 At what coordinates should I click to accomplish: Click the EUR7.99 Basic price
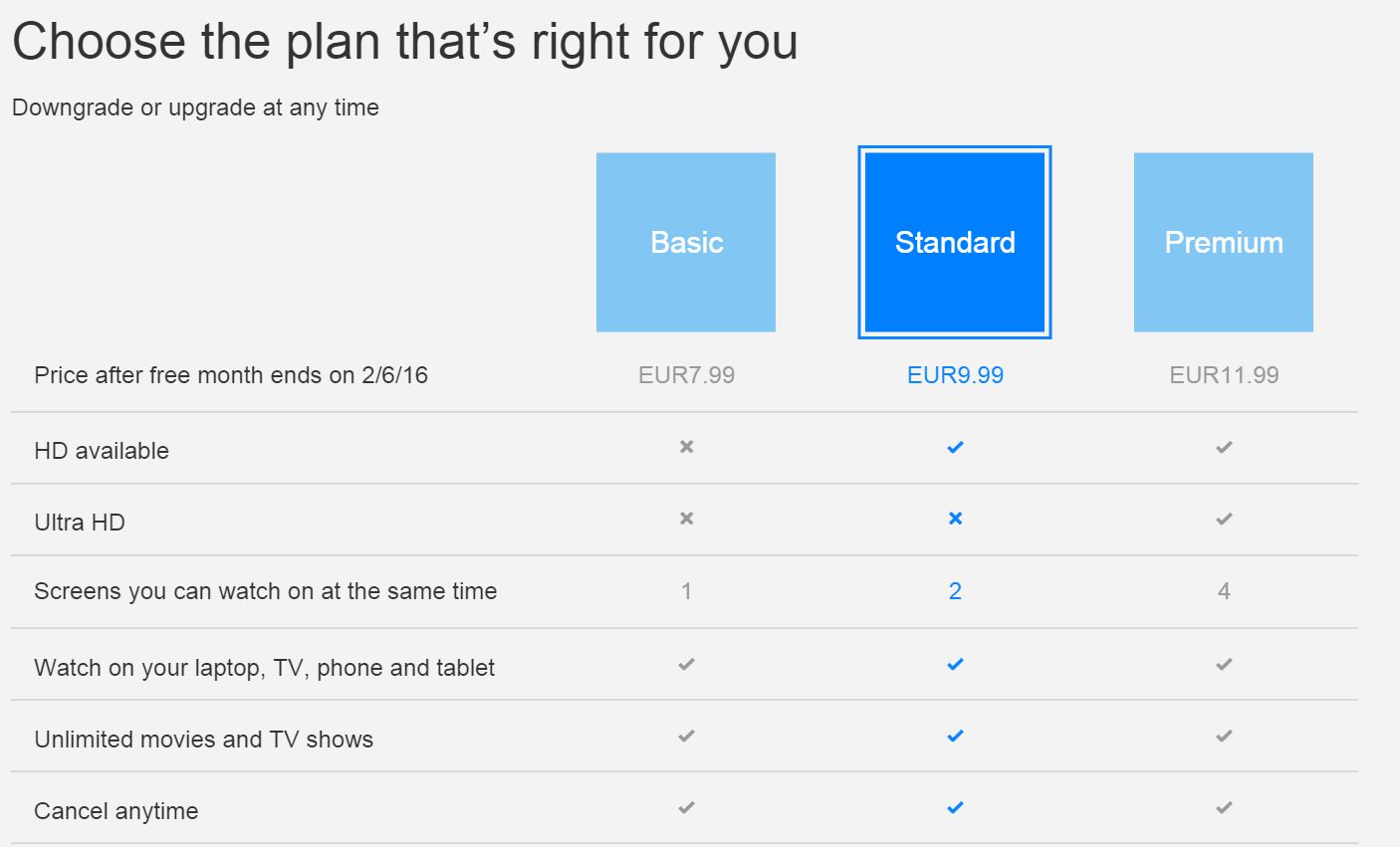(686, 375)
